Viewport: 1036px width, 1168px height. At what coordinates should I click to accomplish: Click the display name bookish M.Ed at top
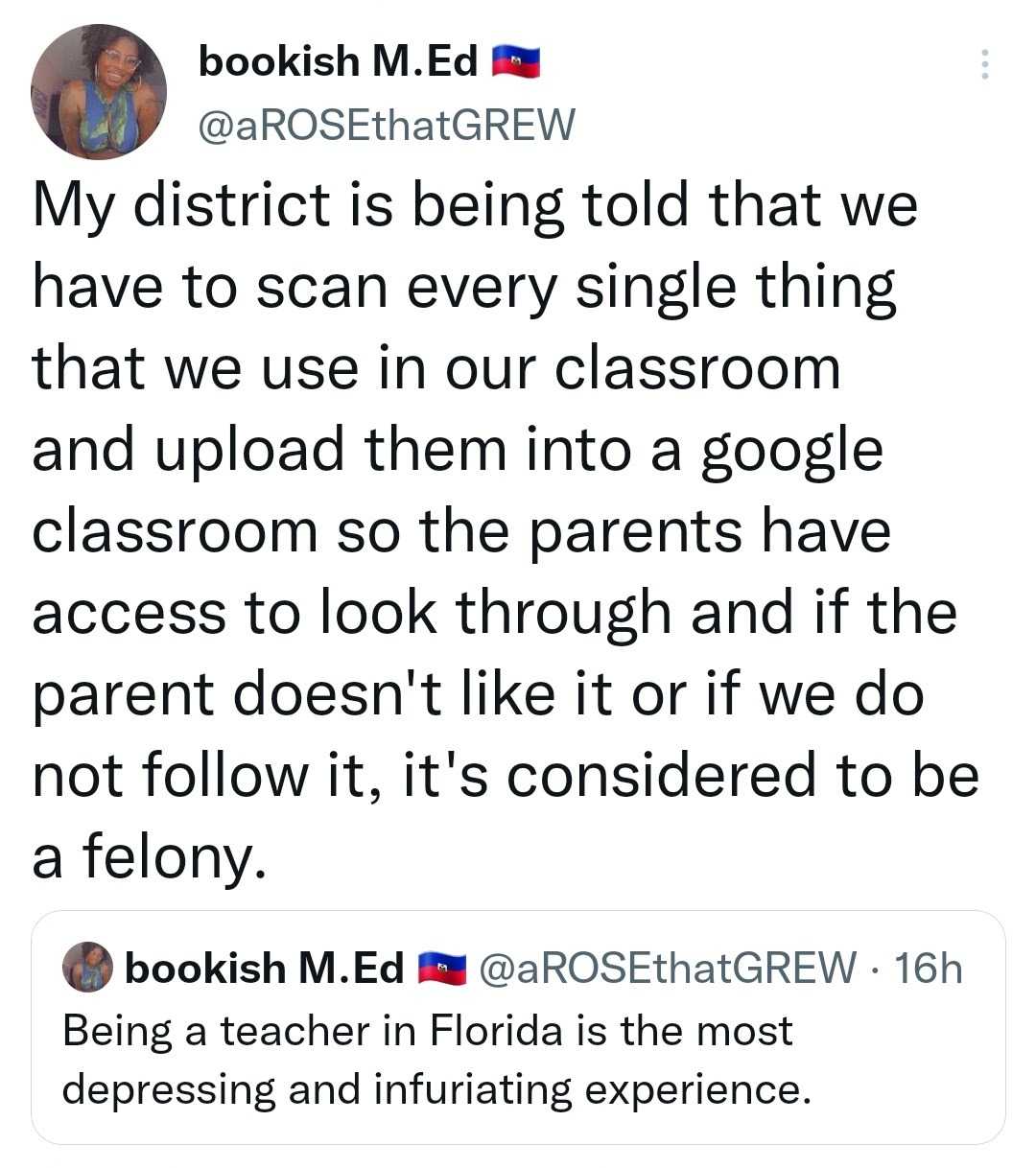[x=338, y=62]
